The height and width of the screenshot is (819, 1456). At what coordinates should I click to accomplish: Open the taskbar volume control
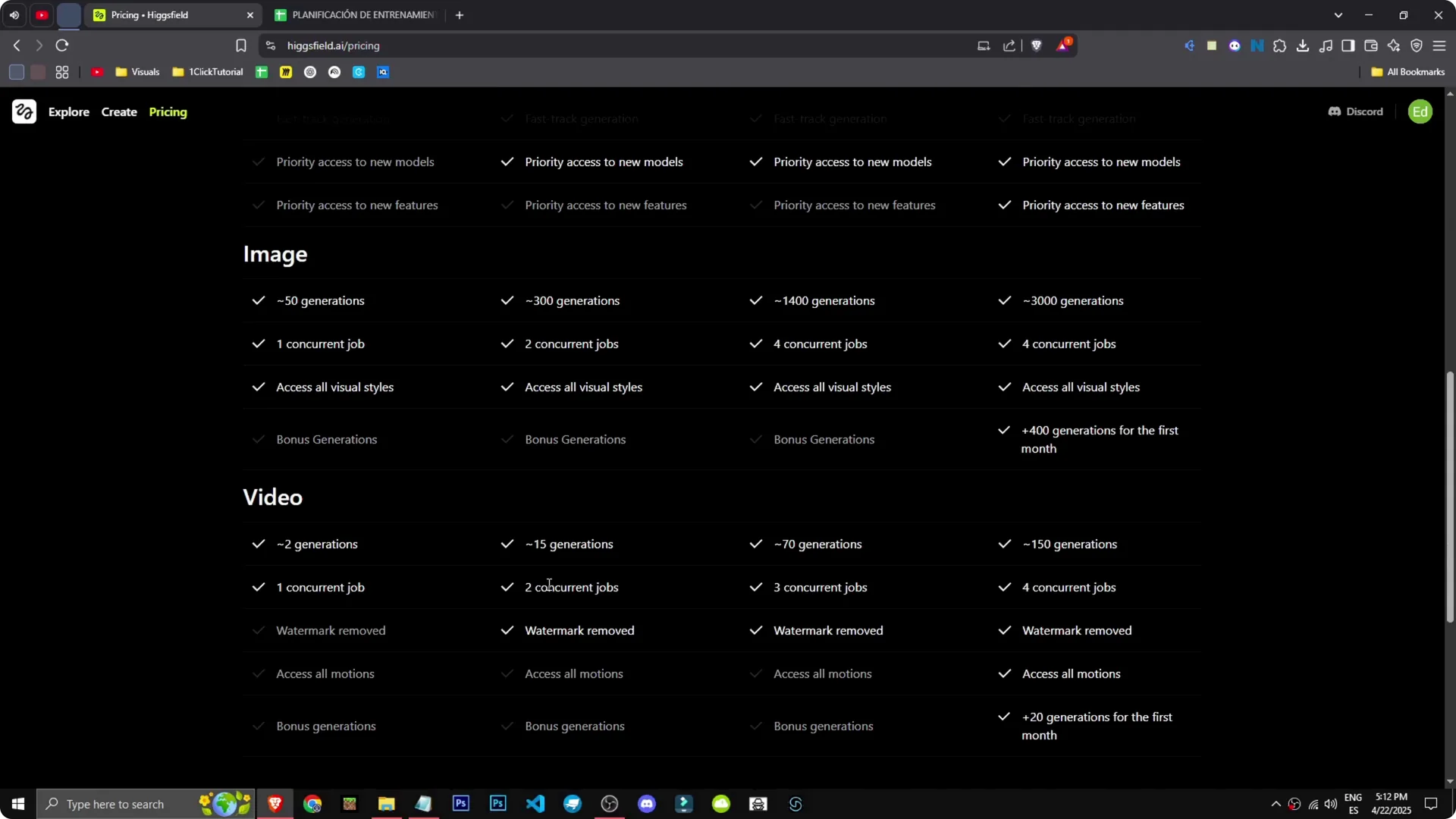[1332, 805]
